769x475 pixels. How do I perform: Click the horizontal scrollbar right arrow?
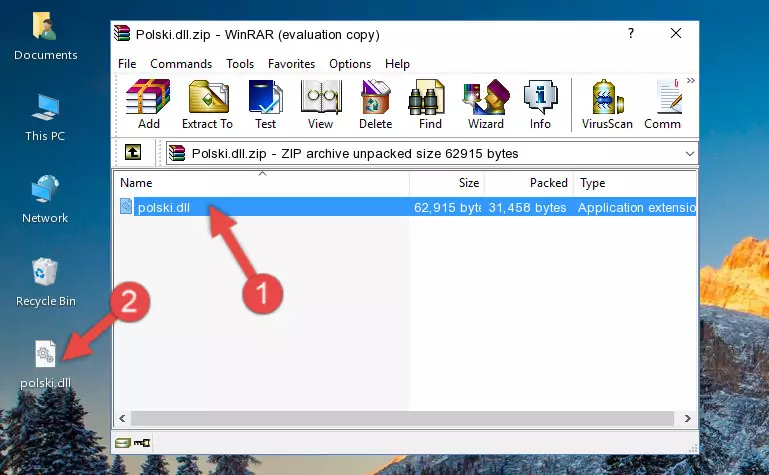(688, 419)
